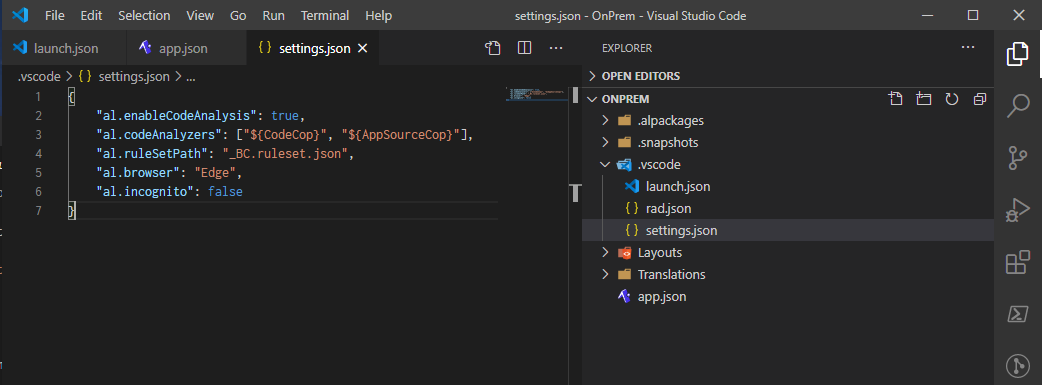Viewport: 1042px width, 385px height.
Task: Open the Run and Debug view icon
Action: point(1017,211)
